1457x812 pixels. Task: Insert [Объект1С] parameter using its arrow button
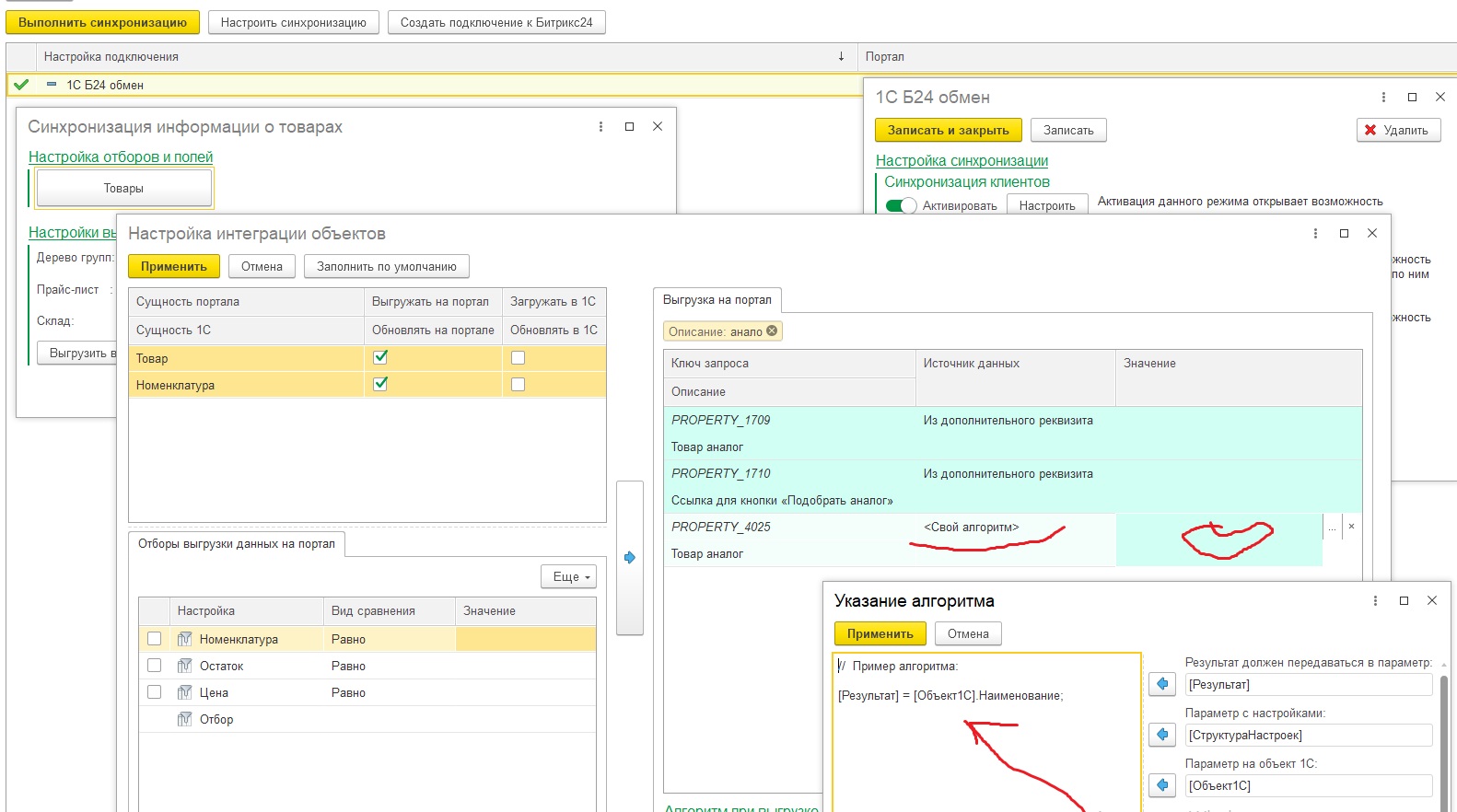pyautogui.click(x=1162, y=785)
